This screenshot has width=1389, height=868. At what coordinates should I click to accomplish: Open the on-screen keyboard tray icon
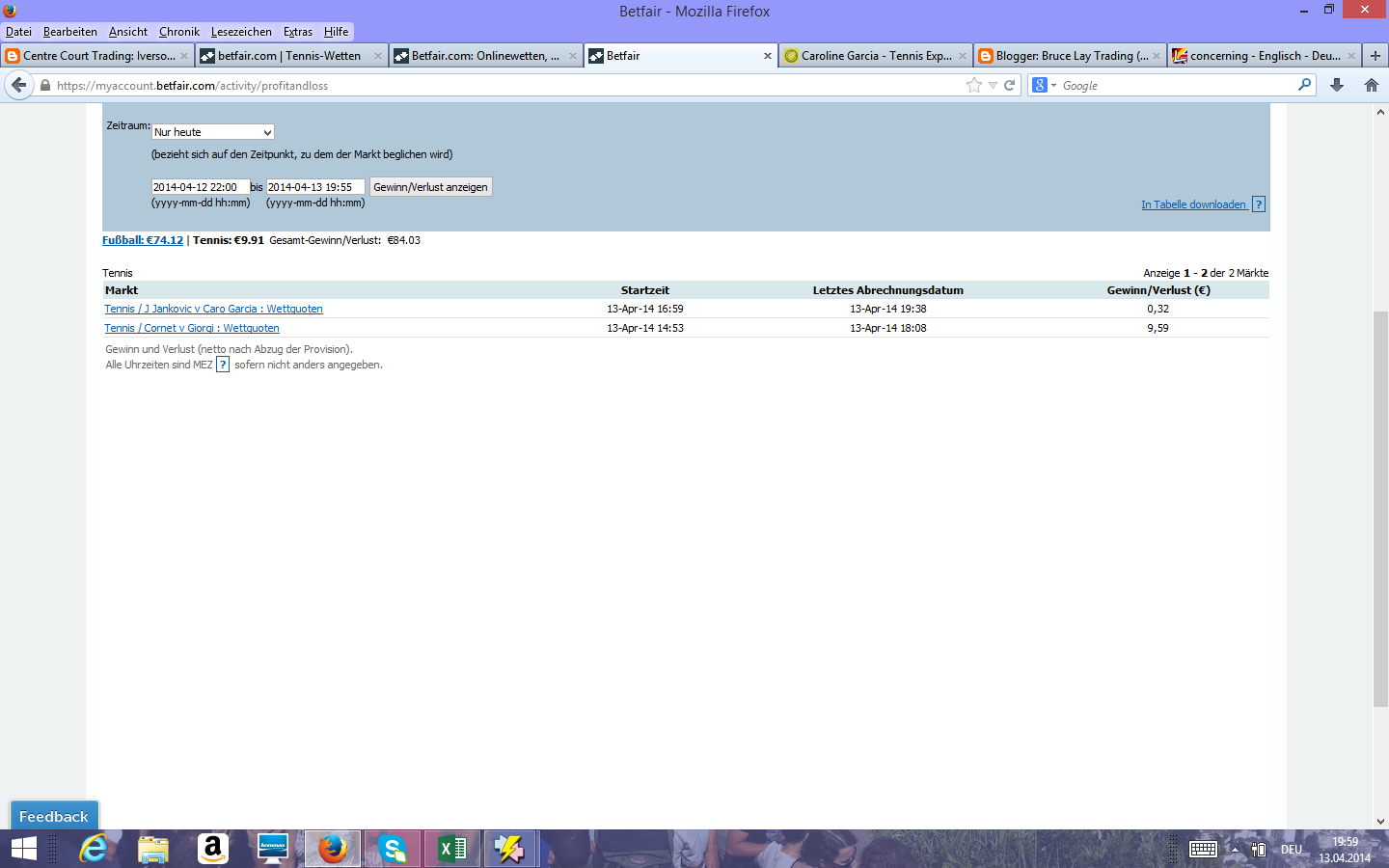click(x=1203, y=849)
